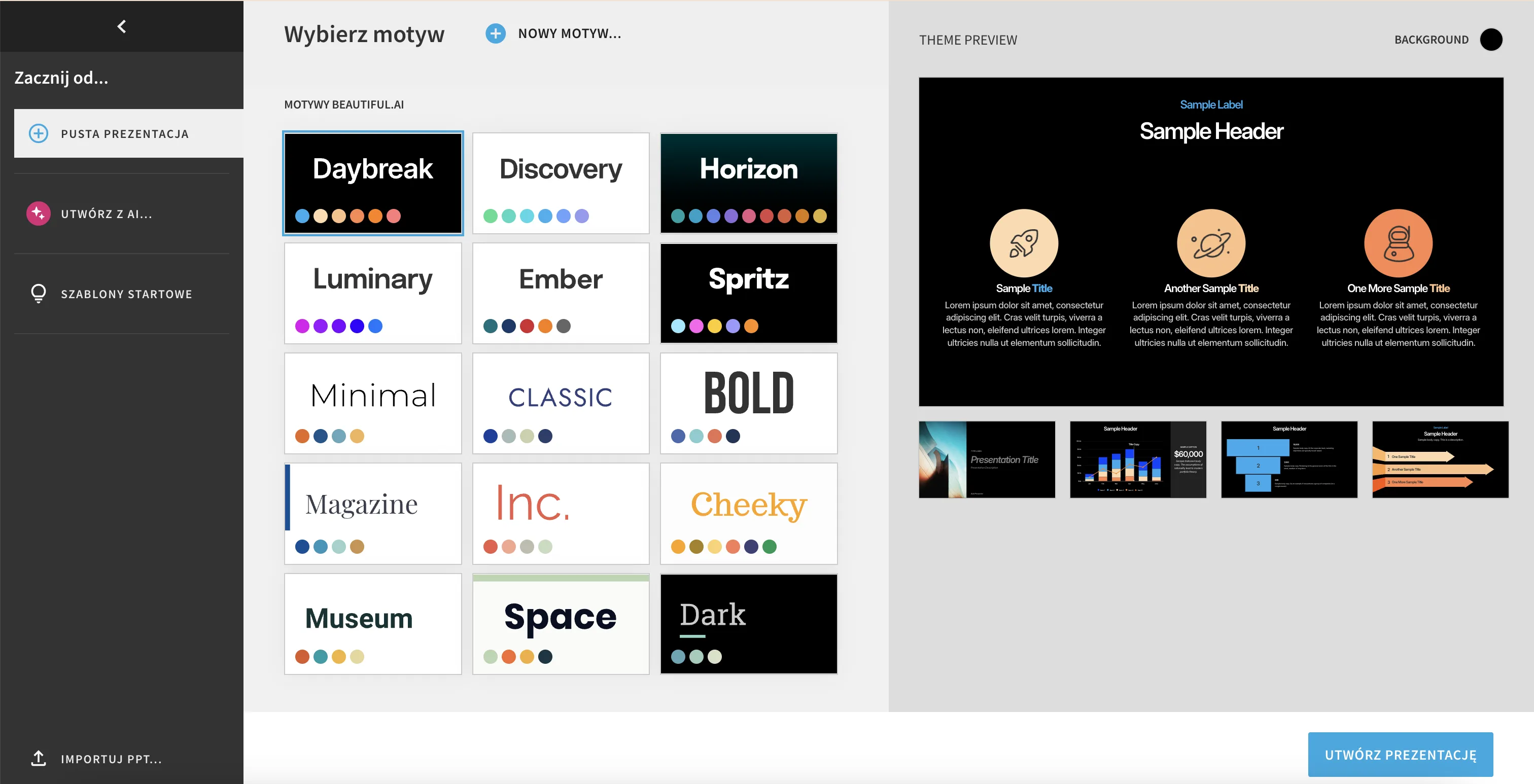This screenshot has width=1534, height=784.
Task: Select the Motywy Beautiful.ai section header
Action: 344,104
